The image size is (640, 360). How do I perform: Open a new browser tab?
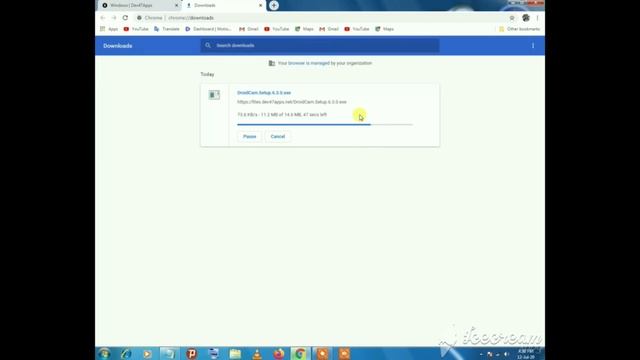[x=274, y=5]
